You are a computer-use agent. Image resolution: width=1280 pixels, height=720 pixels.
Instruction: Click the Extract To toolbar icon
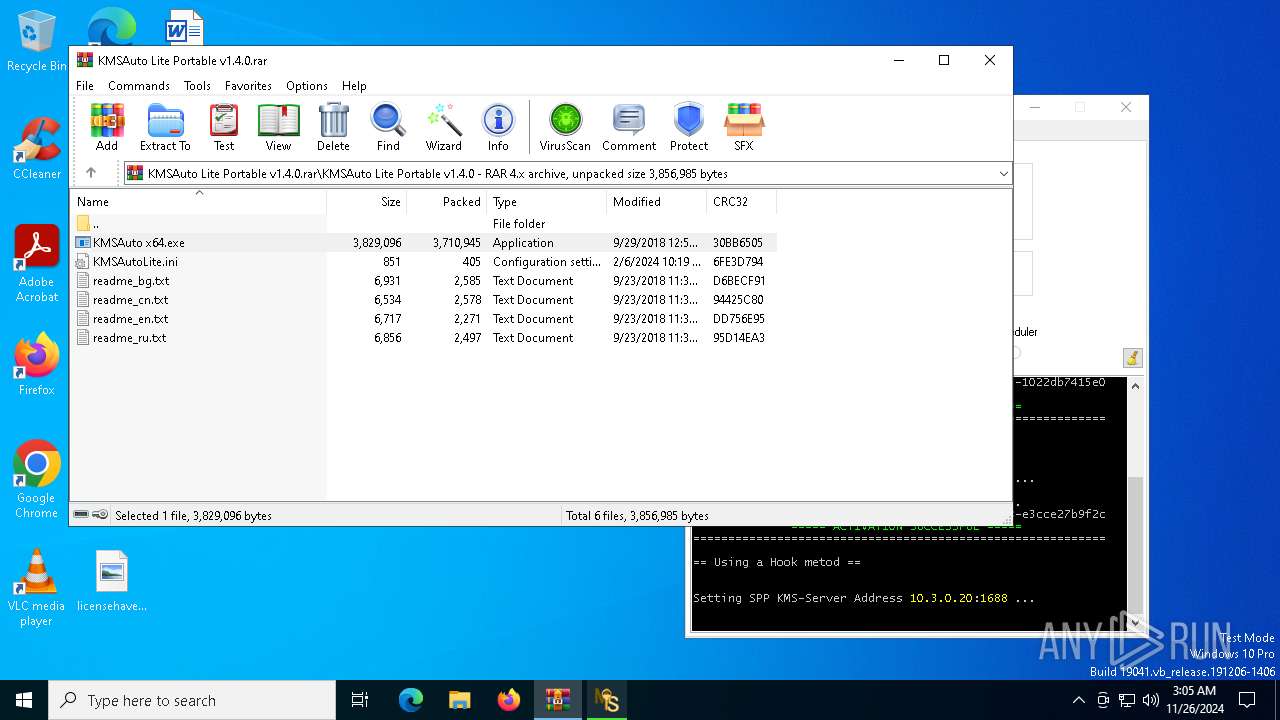pyautogui.click(x=165, y=127)
